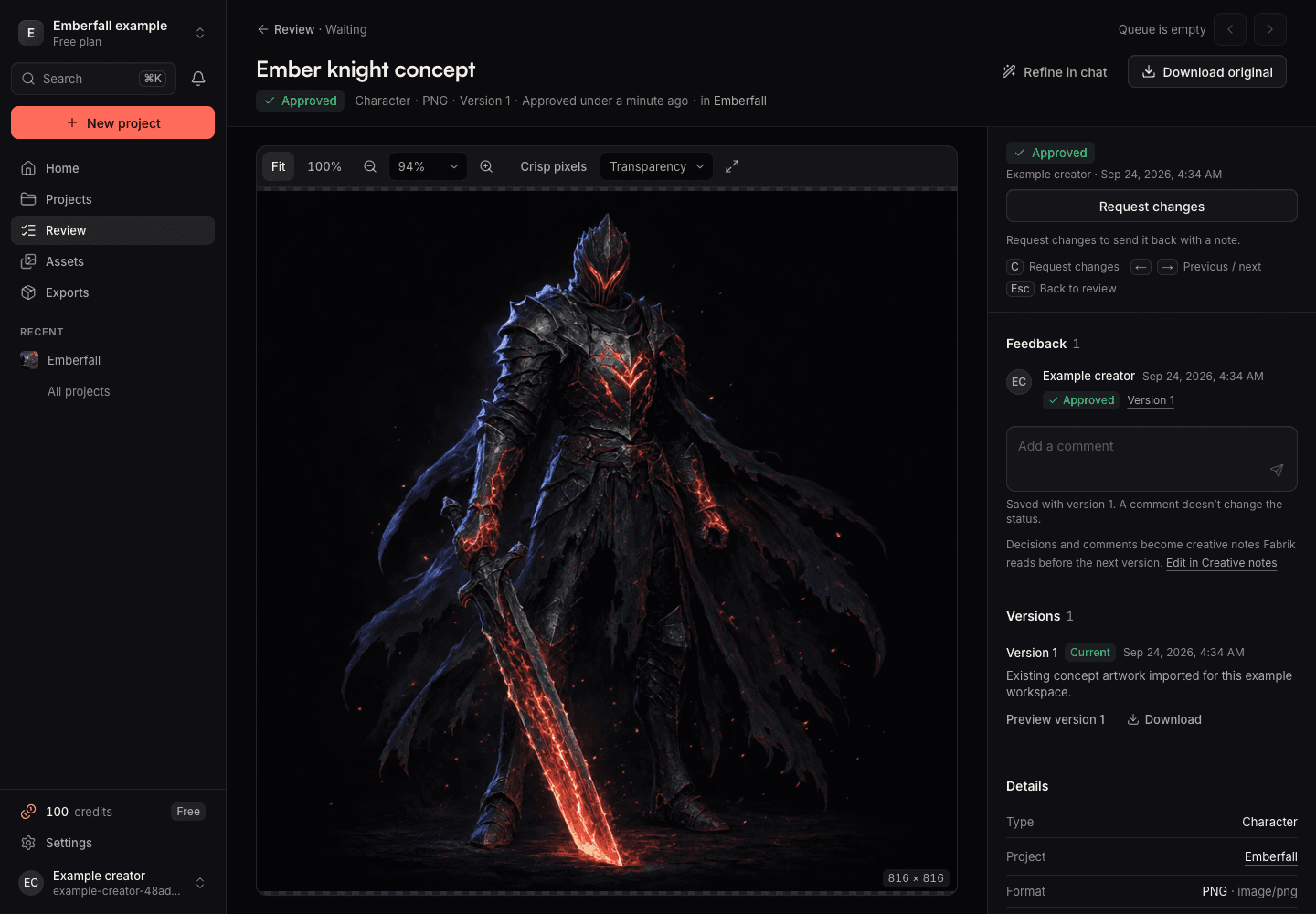Click Back to Review breadcrumb link
Screen dimensions: 1316x914
click(285, 29)
